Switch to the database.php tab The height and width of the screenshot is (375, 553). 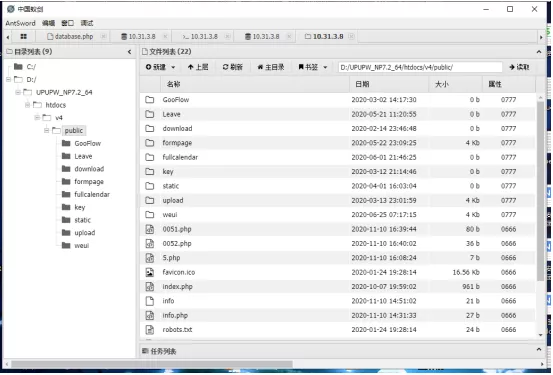pos(70,36)
